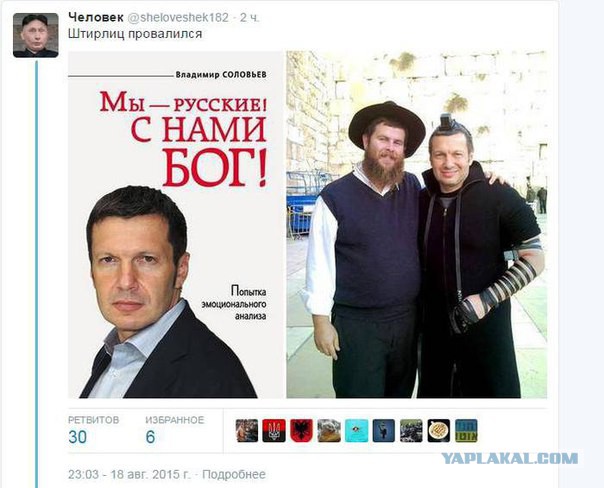Click the dark blue silhouette avatar

384,431
